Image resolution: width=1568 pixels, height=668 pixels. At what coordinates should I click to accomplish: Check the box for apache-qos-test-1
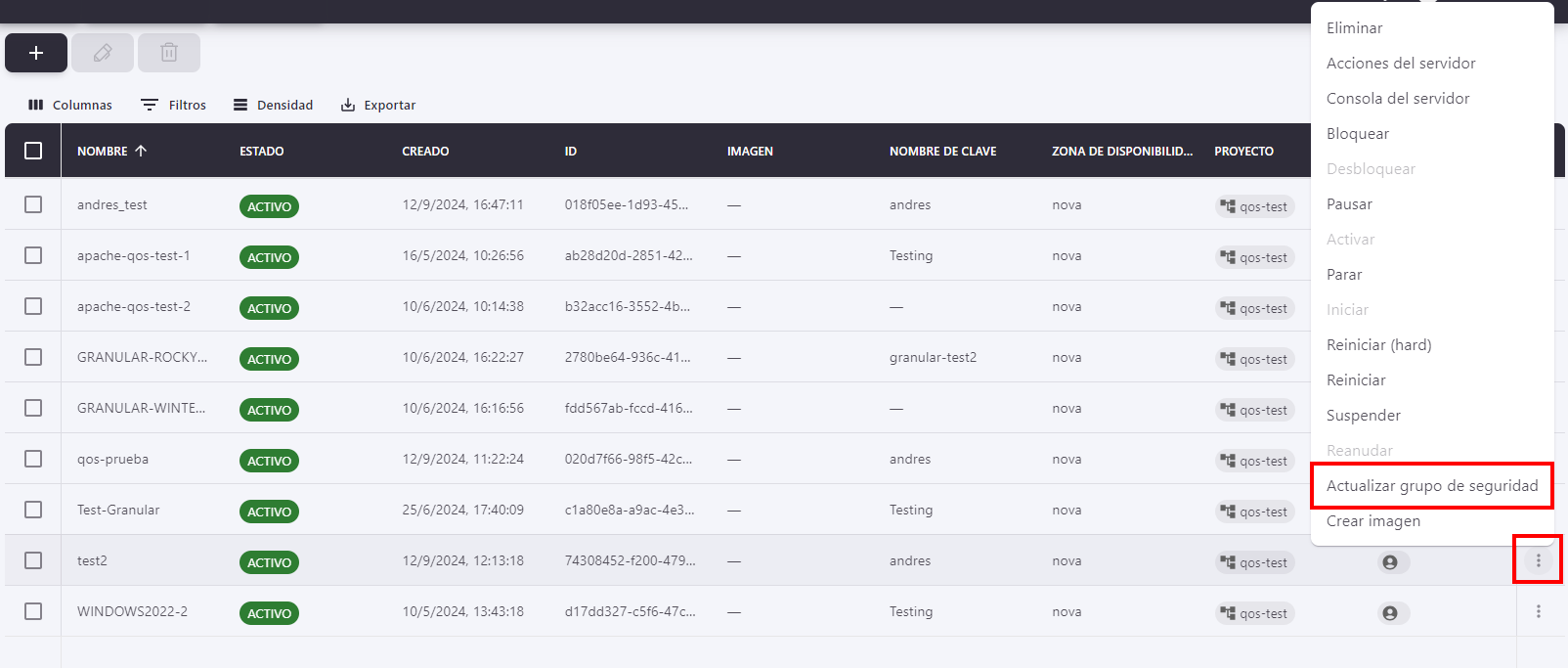click(x=33, y=255)
